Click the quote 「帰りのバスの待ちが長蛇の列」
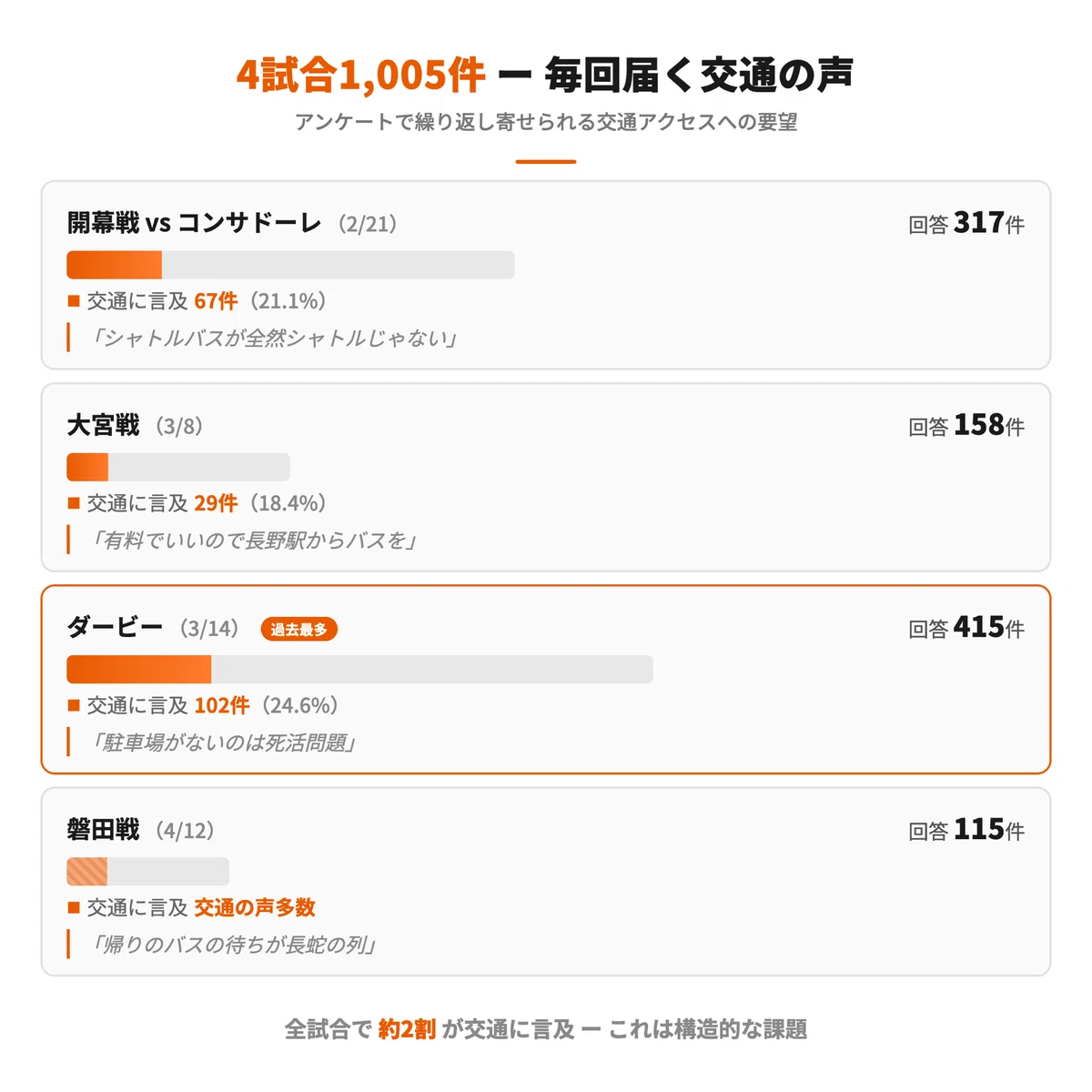Image resolution: width=1092 pixels, height=1092 pixels. (233, 945)
